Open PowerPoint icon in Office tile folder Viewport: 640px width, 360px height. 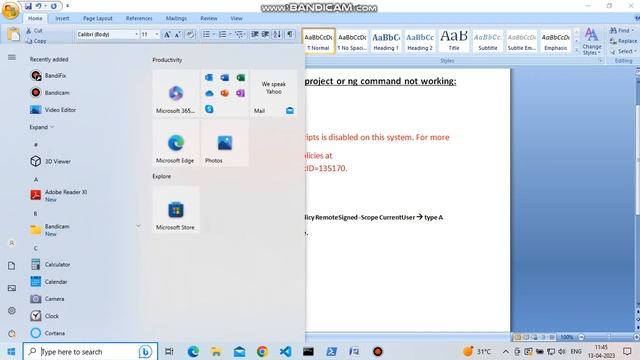[x=224, y=93]
